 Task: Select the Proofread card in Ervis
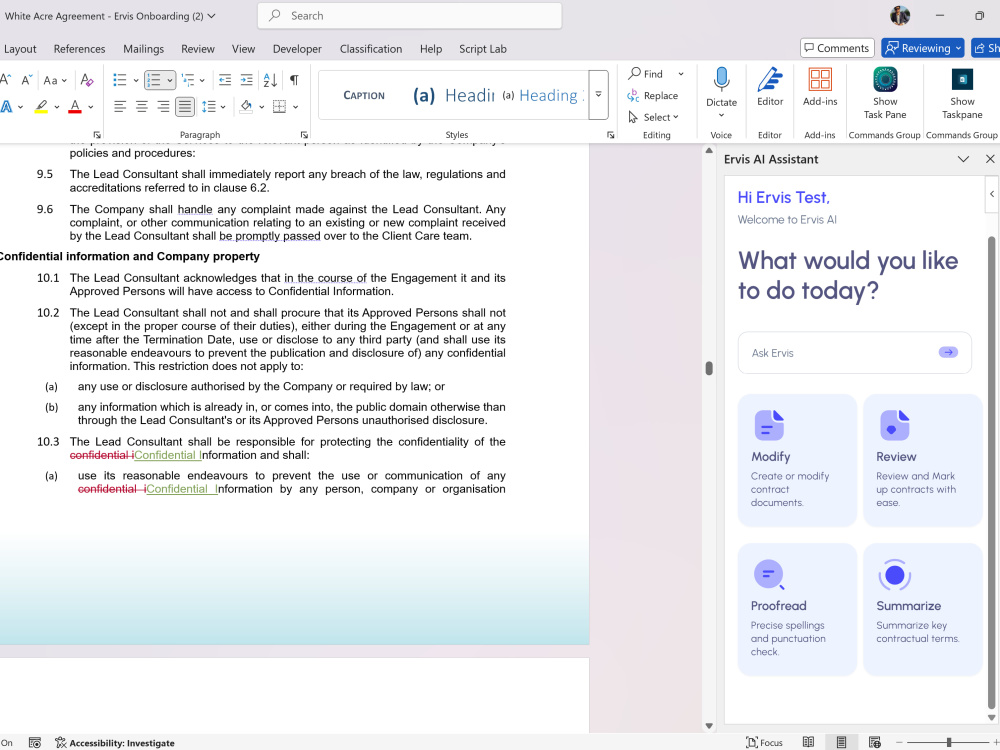pos(797,609)
